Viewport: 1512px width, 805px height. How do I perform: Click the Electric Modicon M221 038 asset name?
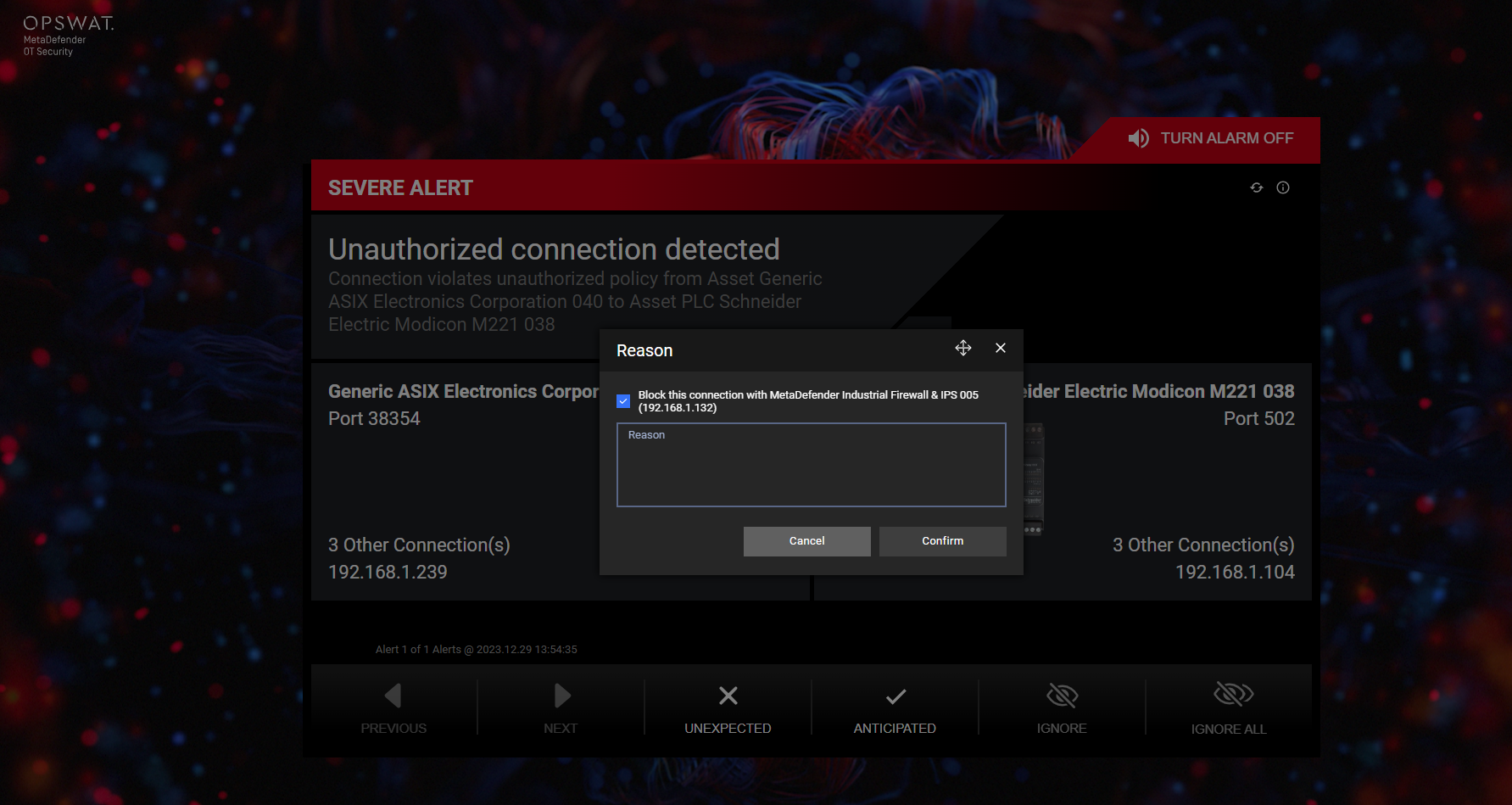pyautogui.click(x=1159, y=391)
